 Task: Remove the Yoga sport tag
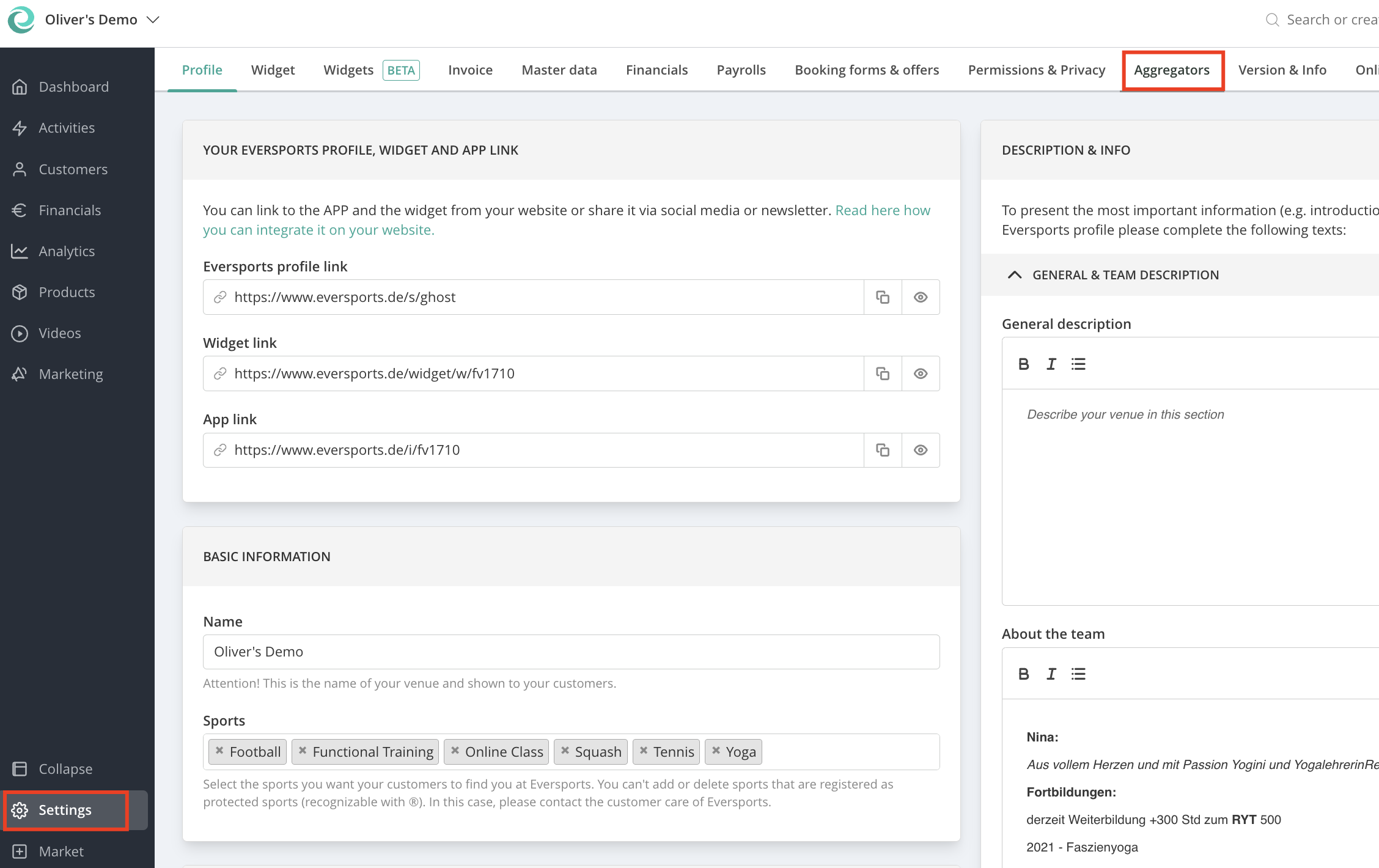click(x=716, y=751)
